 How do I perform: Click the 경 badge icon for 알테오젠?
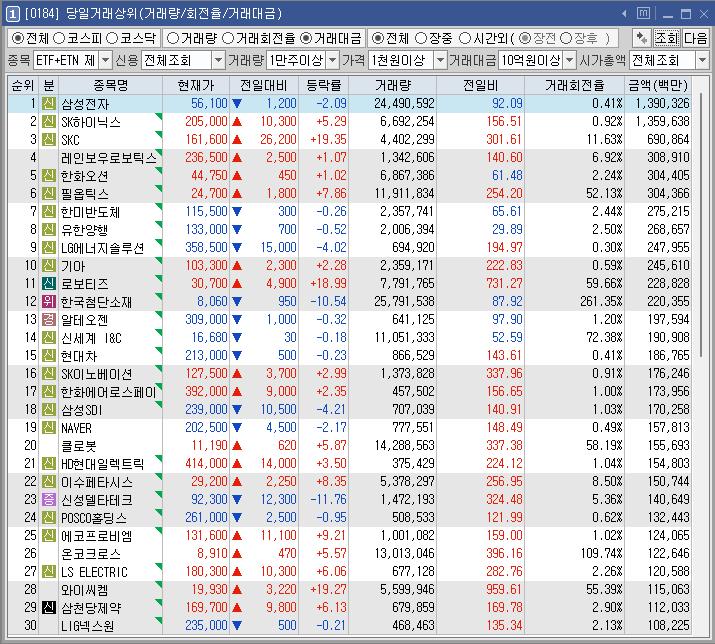pyautogui.click(x=49, y=319)
